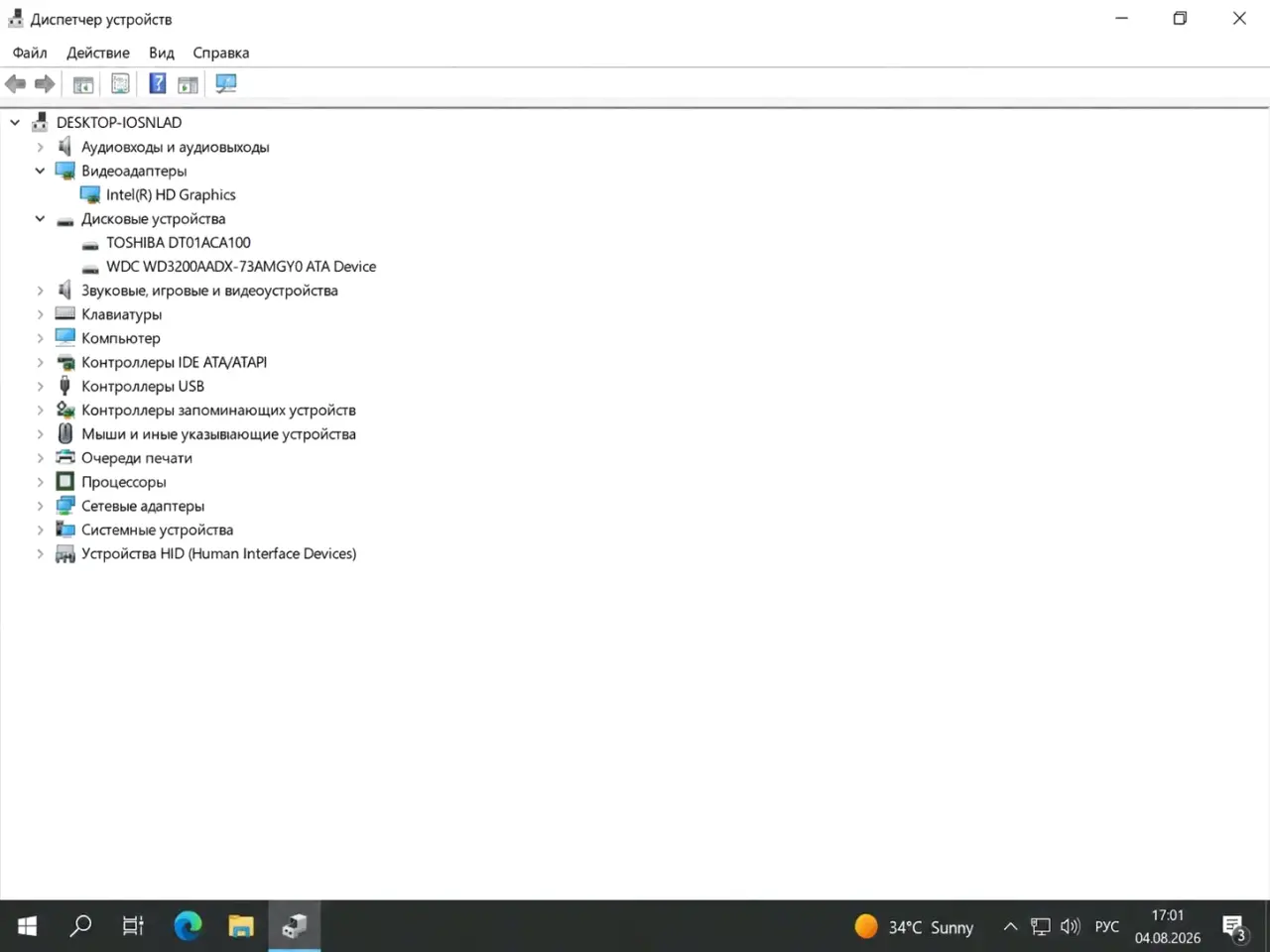Expand Мыши и иные указывающие устройства
This screenshot has width=1270, height=952.
(x=40, y=433)
